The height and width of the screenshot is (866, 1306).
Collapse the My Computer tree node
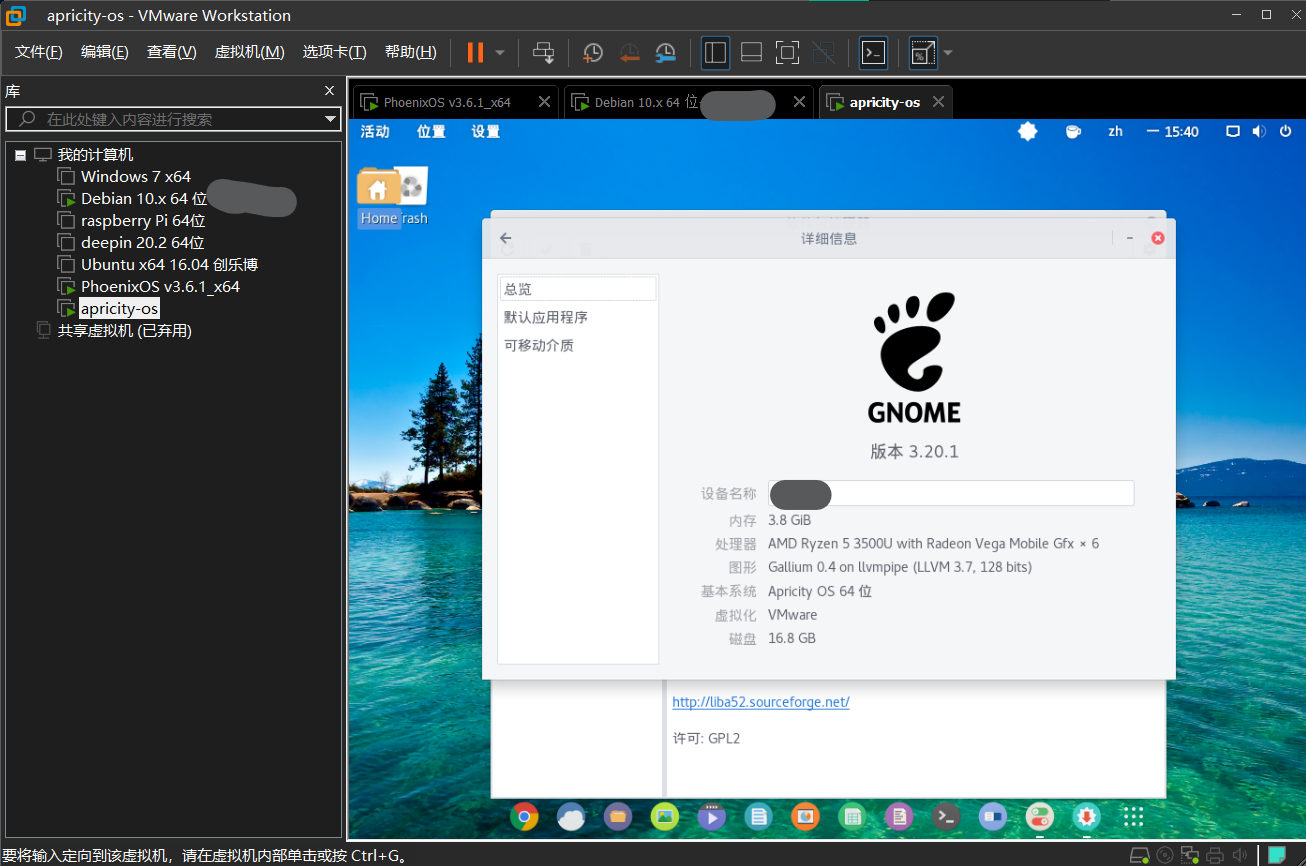pyautogui.click(x=21, y=155)
